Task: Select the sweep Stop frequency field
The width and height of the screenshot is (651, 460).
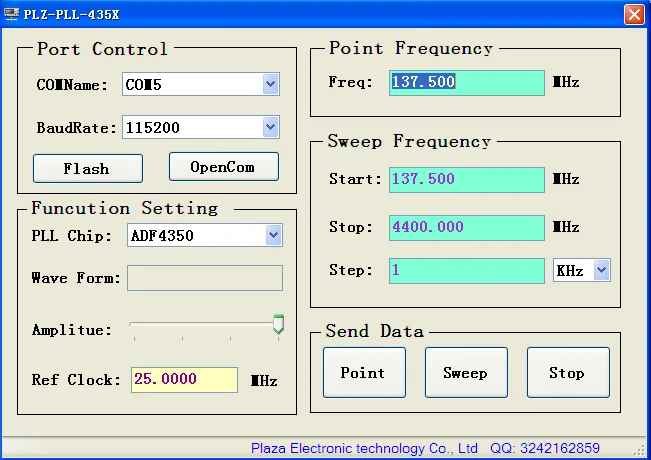Action: pos(466,227)
